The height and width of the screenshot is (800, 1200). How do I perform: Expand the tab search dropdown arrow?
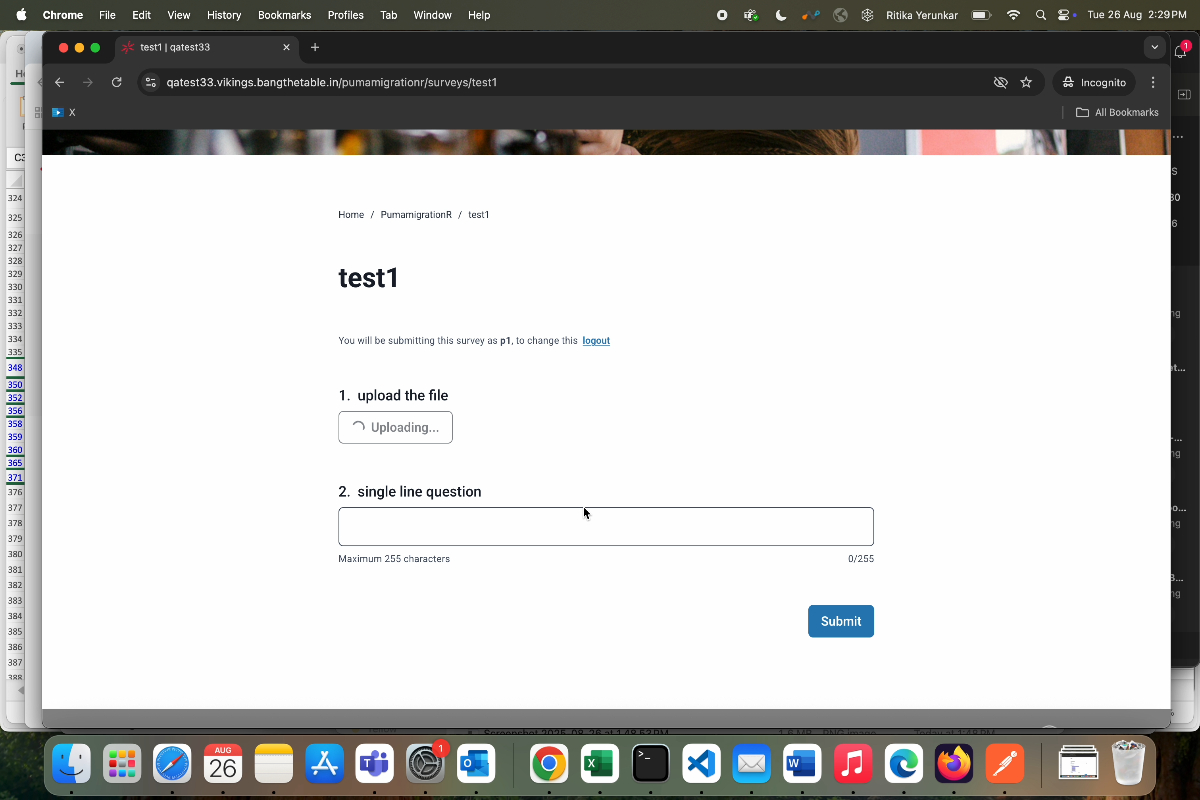(x=1155, y=47)
